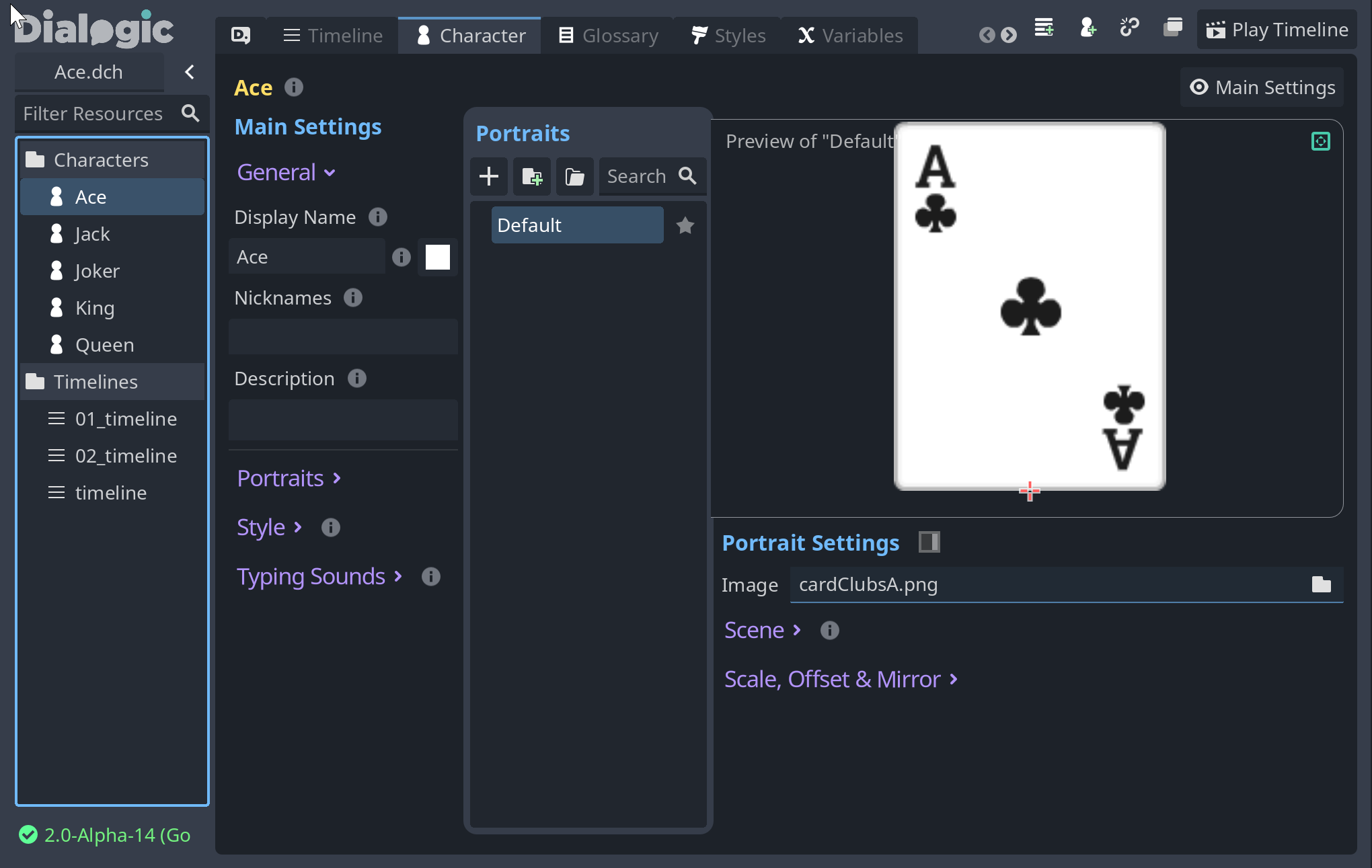Viewport: 1372px width, 868px height.
Task: Expand Scale, Offset & Mirror section
Action: click(x=841, y=680)
